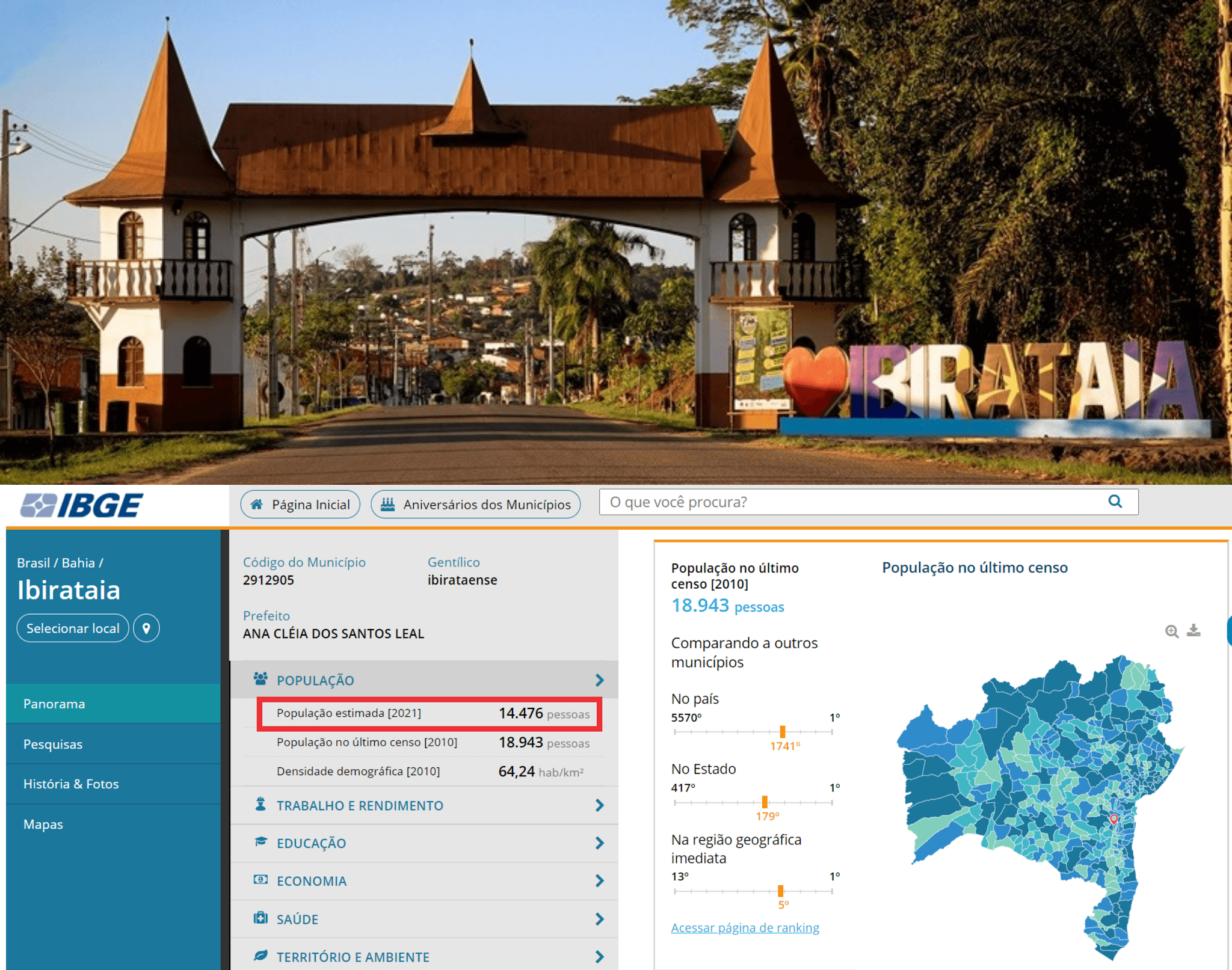Expand Território e Ambiente chevron
The image size is (1232, 970).
[x=599, y=957]
